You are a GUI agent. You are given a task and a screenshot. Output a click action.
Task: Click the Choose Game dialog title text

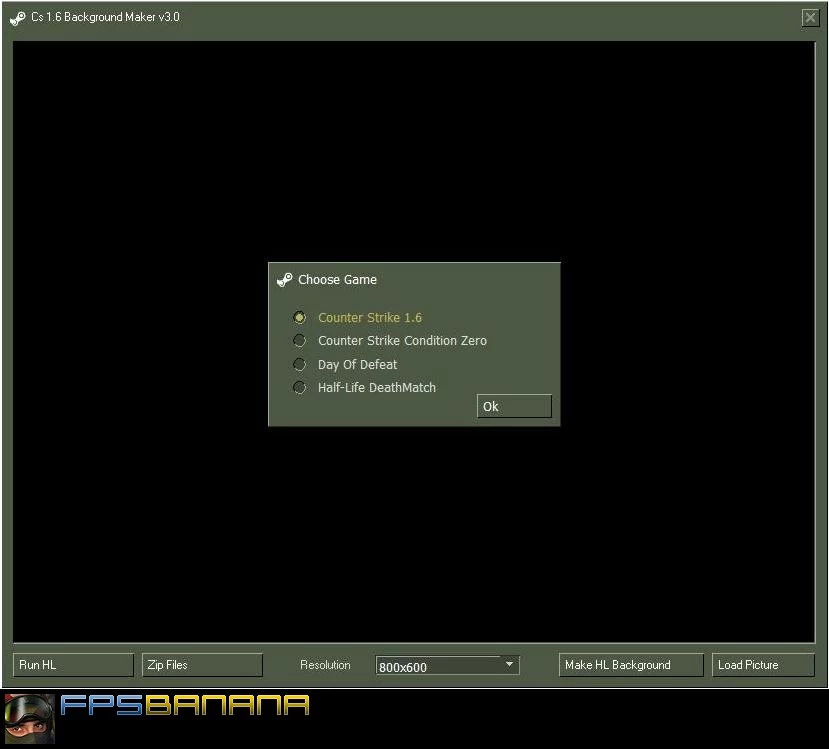tap(337, 280)
